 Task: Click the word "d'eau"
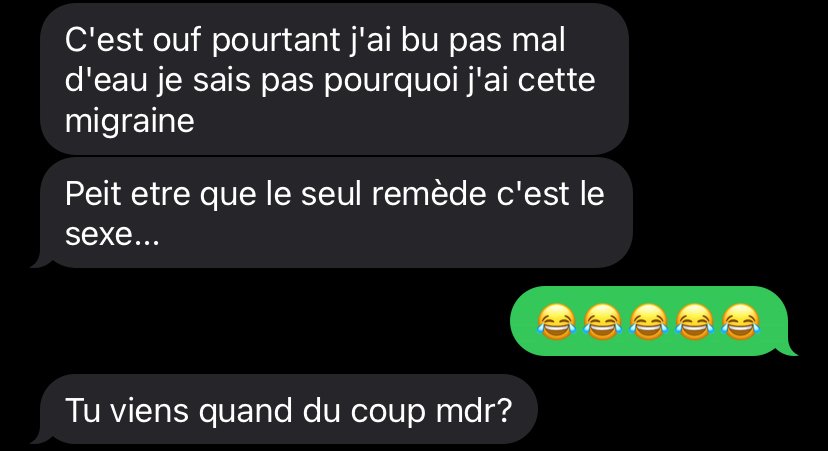(x=106, y=80)
